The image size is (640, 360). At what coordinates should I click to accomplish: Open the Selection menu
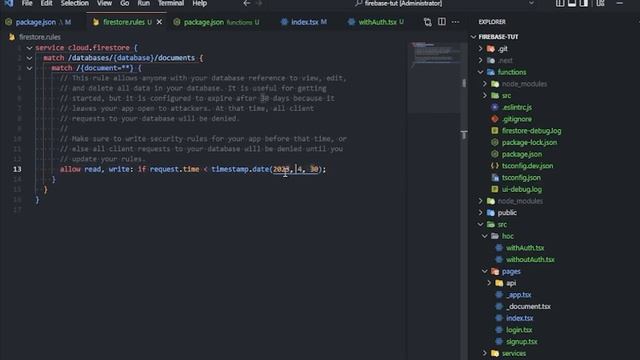point(74,3)
